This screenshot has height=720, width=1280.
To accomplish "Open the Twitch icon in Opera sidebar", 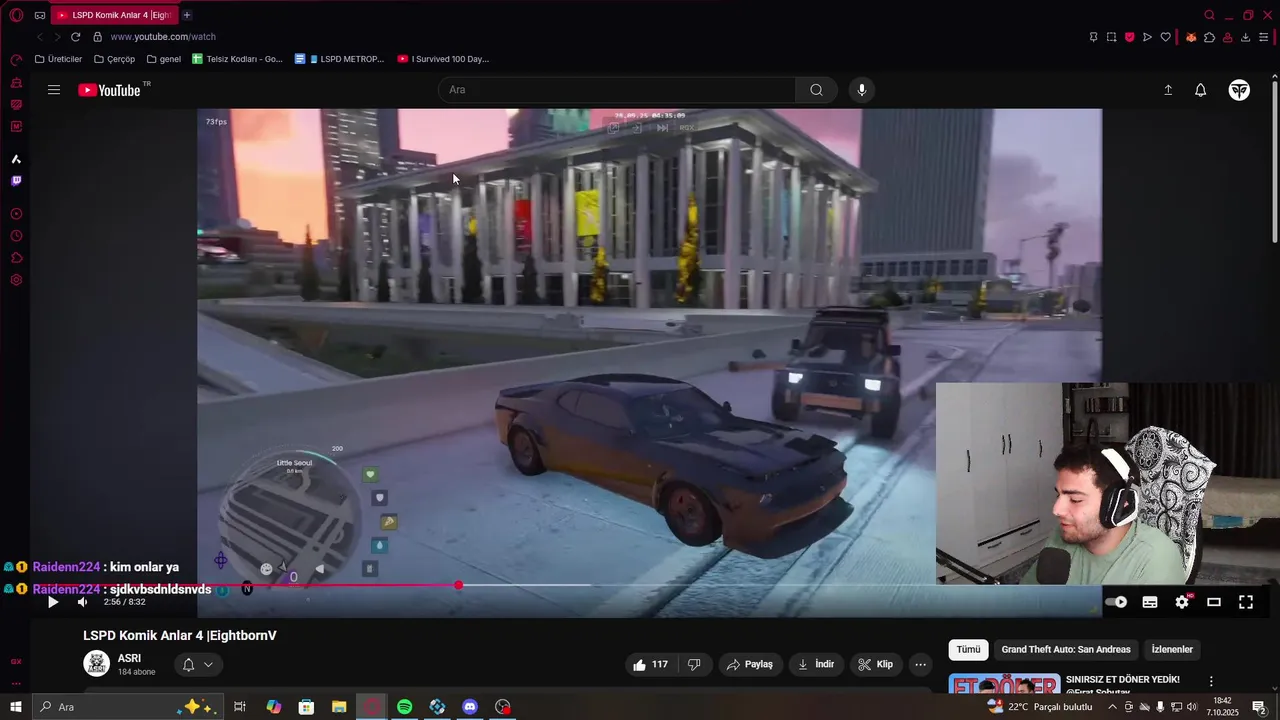I will click(x=16, y=181).
